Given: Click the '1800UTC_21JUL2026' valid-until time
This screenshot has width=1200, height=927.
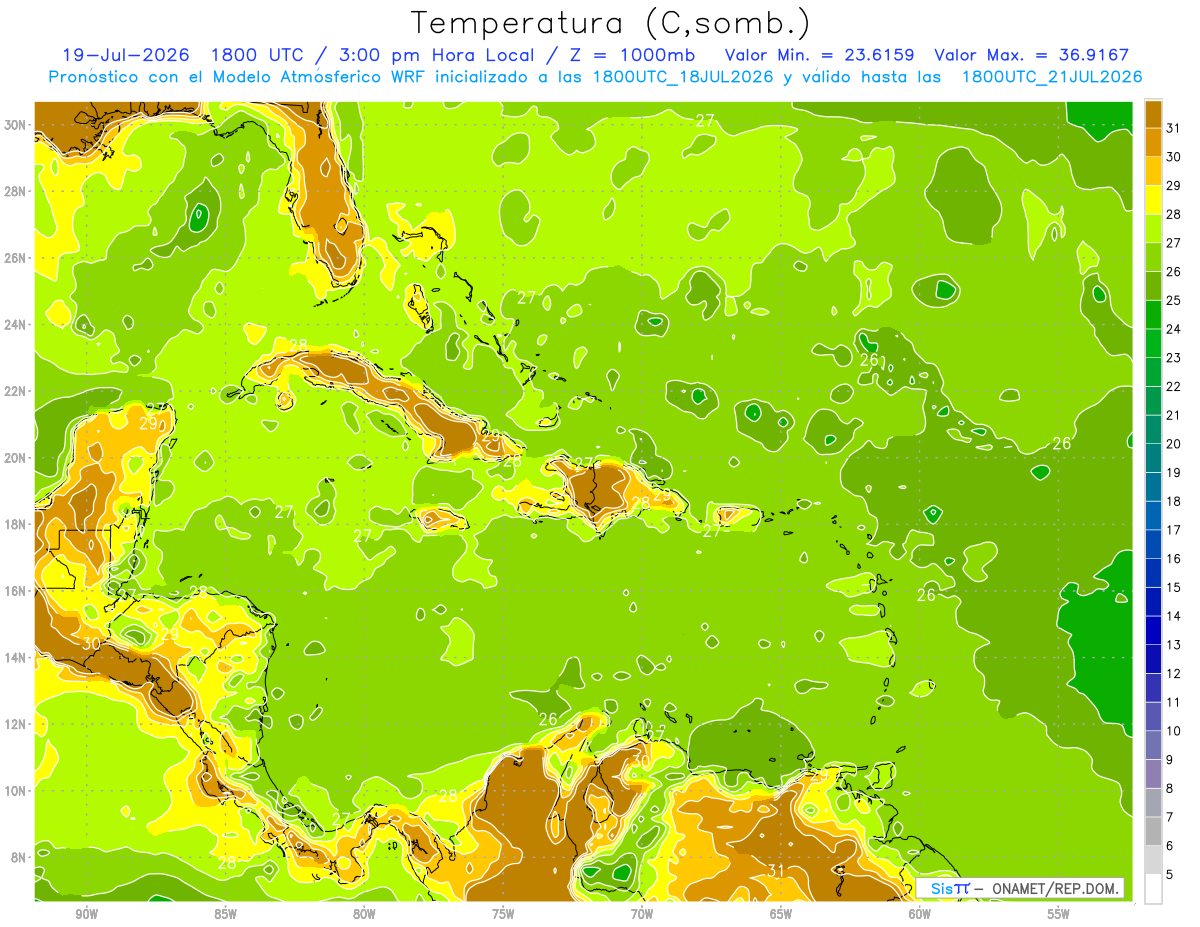Looking at the screenshot, I should (1052, 77).
